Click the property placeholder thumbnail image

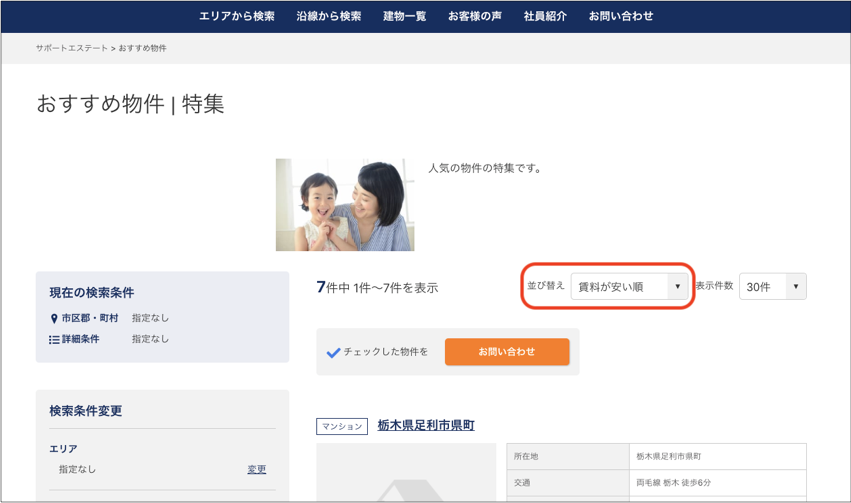[x=406, y=474]
